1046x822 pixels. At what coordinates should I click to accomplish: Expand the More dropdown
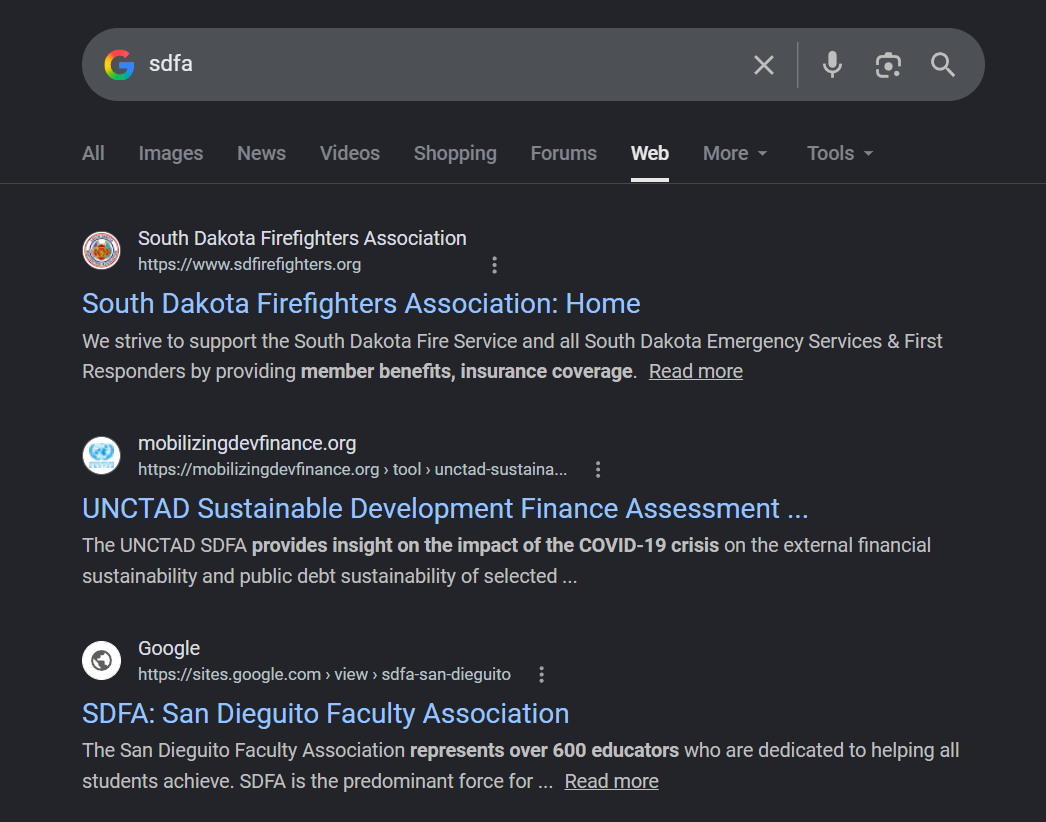click(x=735, y=153)
